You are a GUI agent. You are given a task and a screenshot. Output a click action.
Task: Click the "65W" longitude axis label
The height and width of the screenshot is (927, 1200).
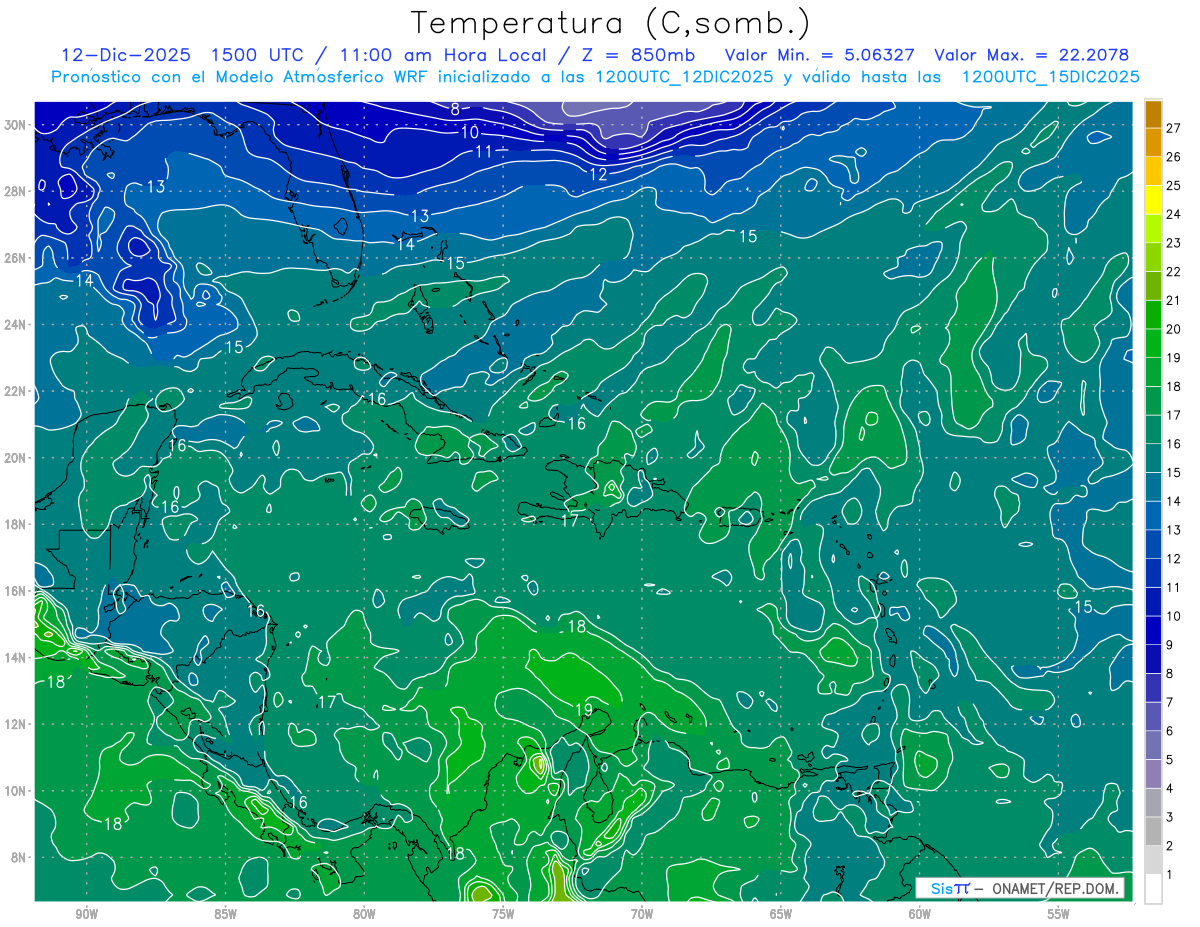click(781, 914)
